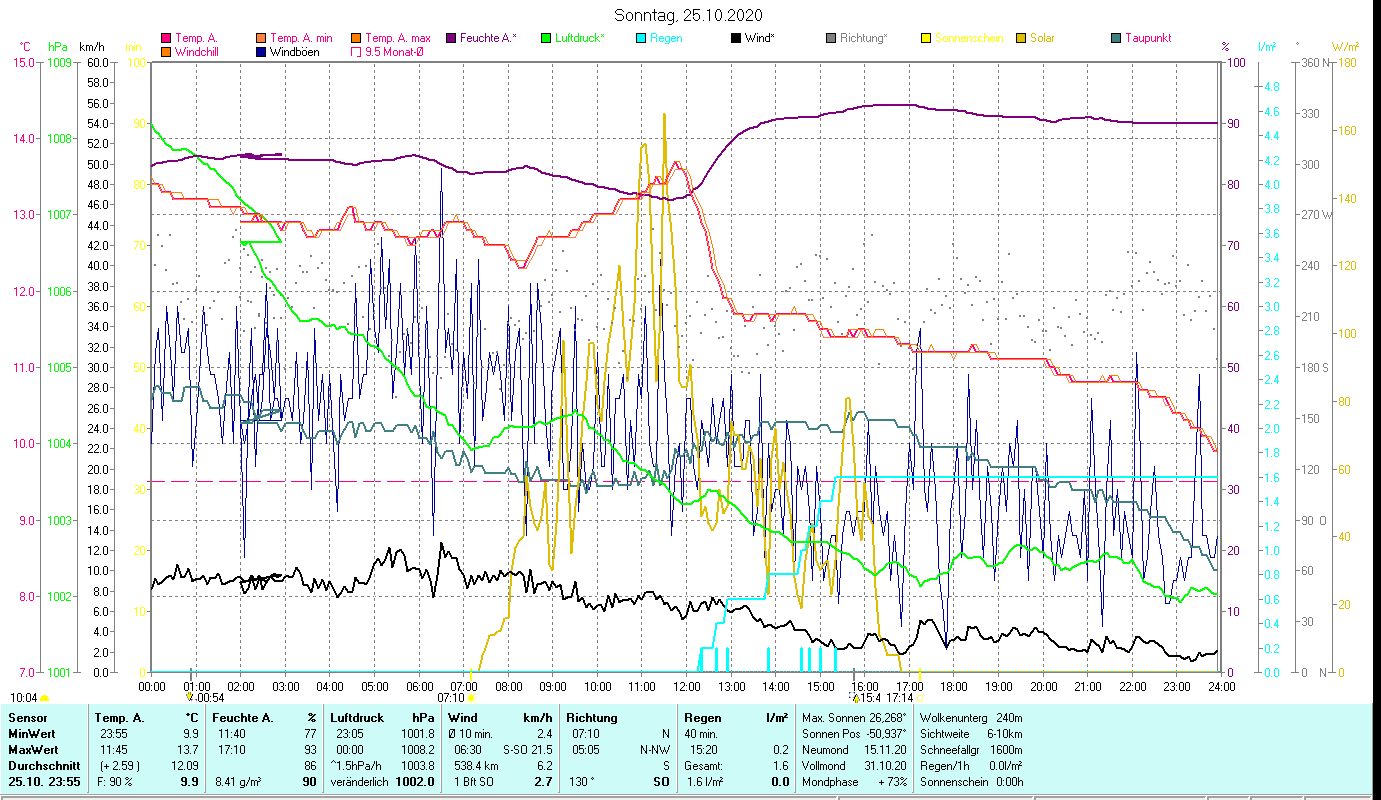Click the Temp. A. min legend swatch
1381x800 pixels.
click(x=262, y=39)
